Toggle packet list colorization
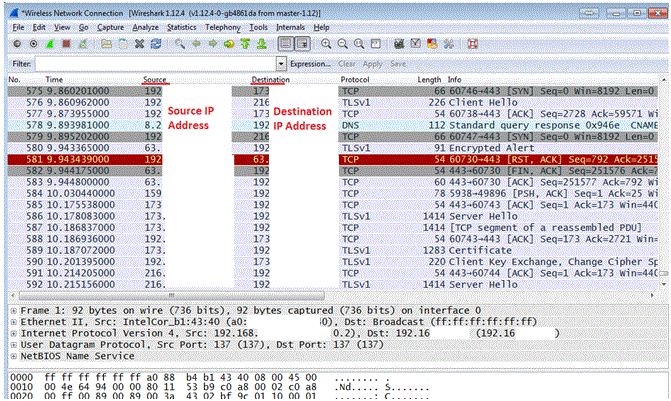Viewport: 671px width, 401px height. (x=286, y=44)
